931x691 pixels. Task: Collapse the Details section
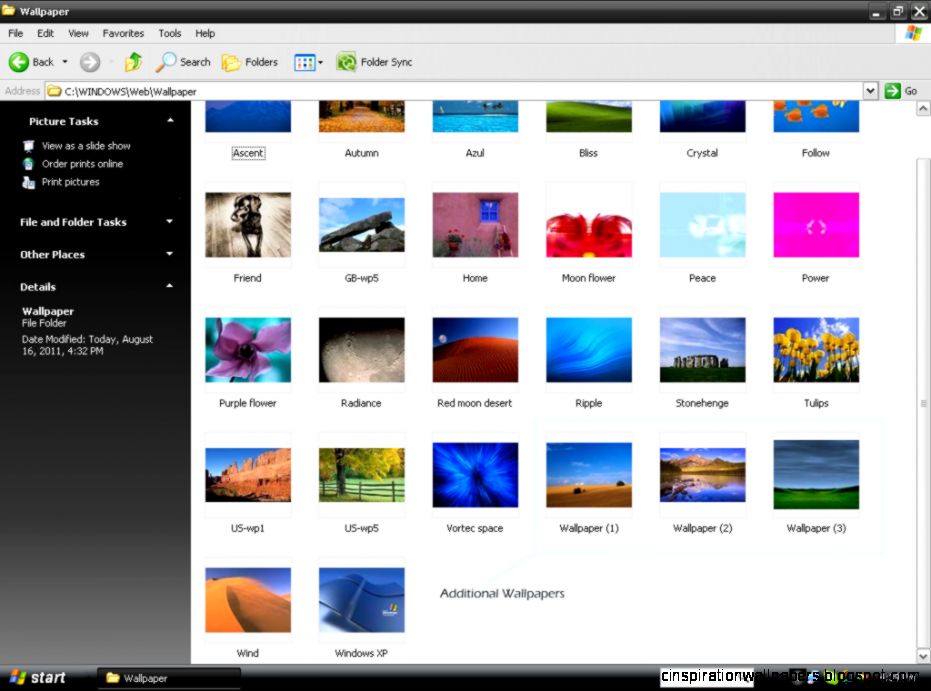(170, 287)
